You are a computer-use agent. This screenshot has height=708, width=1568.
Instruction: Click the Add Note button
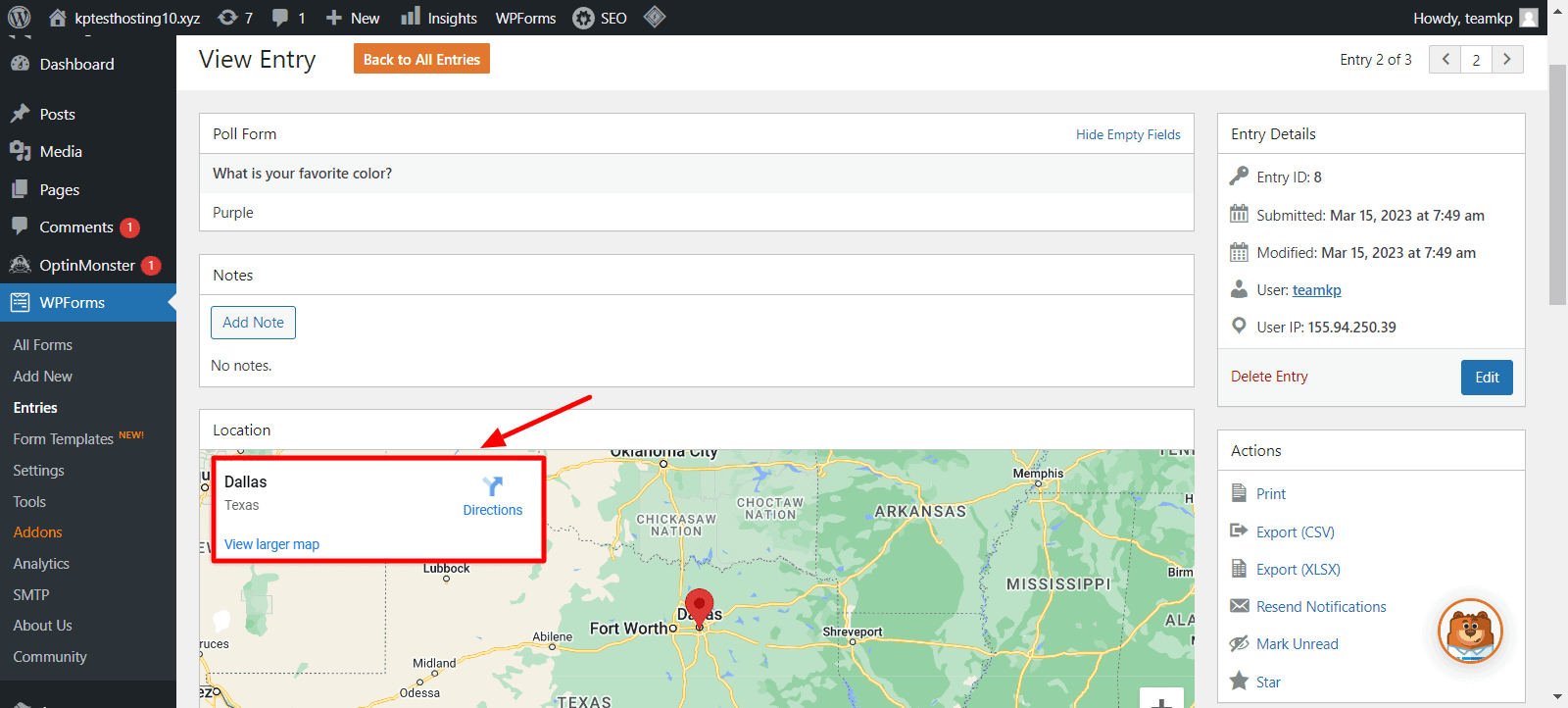(x=253, y=323)
